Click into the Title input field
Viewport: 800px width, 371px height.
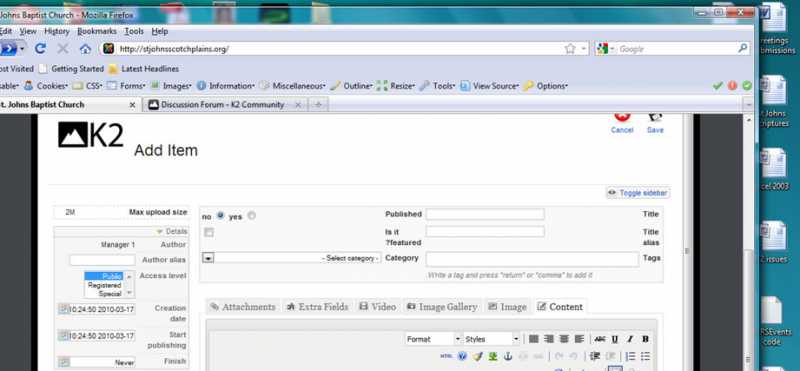(485, 214)
